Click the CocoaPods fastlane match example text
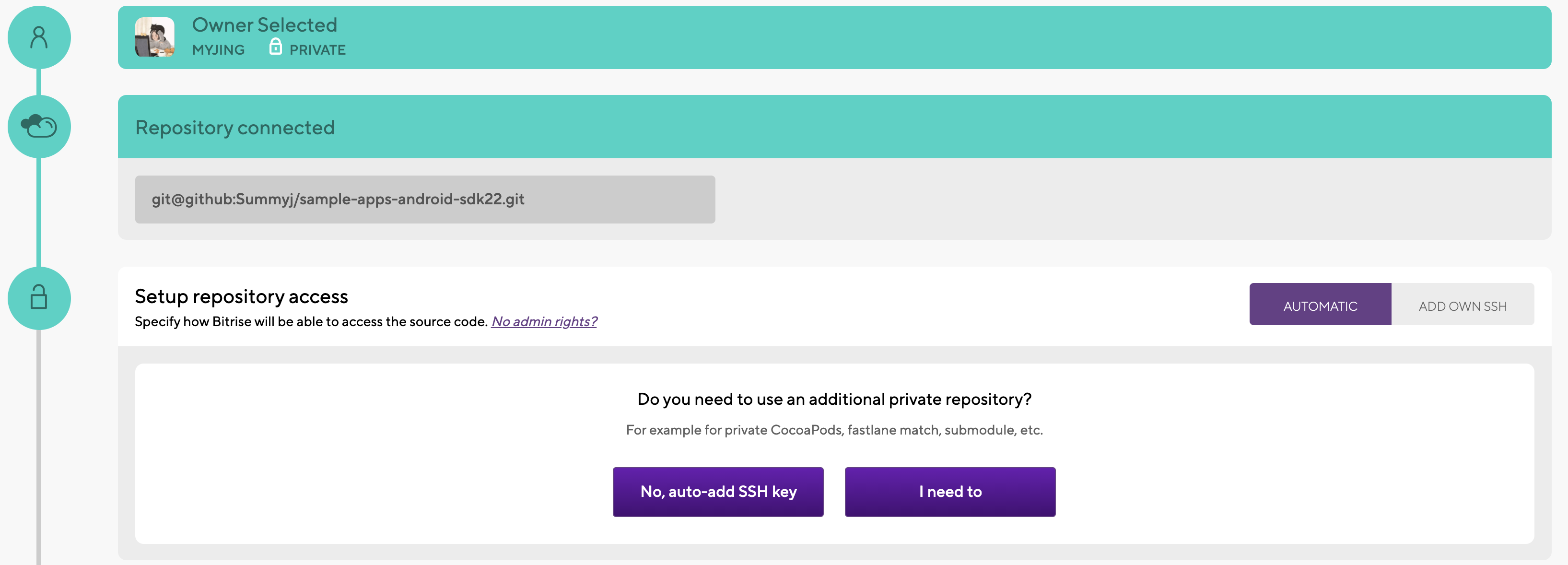This screenshot has height=565, width=1568. tap(834, 430)
